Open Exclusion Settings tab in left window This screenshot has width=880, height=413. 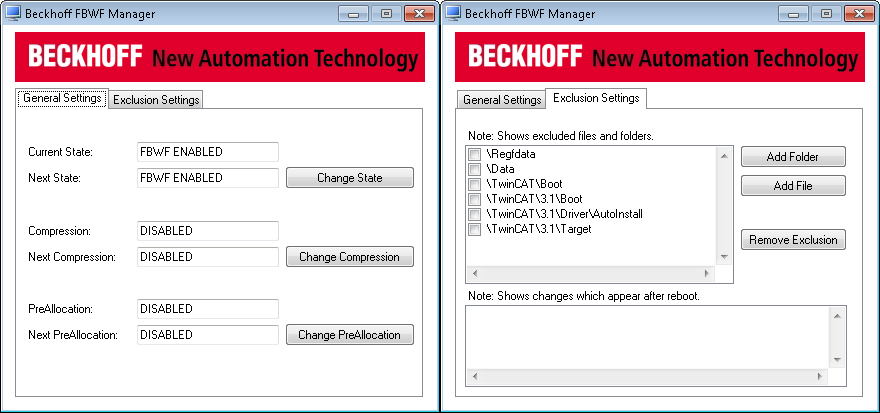coord(155,100)
